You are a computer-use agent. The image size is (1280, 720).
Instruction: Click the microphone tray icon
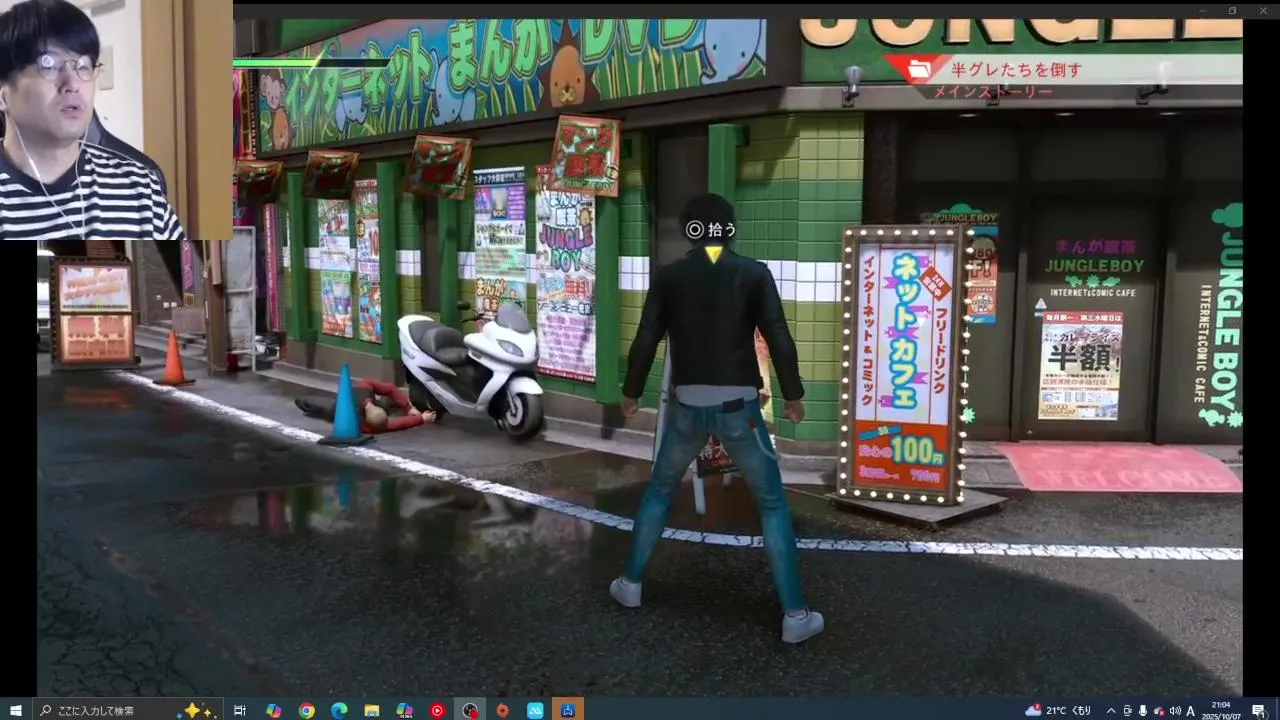[1143, 710]
